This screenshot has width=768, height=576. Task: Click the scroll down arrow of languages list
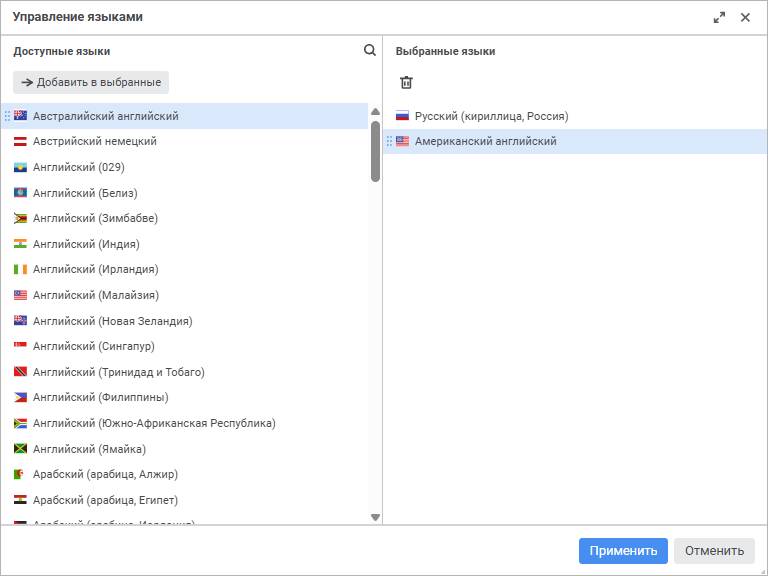[376, 517]
